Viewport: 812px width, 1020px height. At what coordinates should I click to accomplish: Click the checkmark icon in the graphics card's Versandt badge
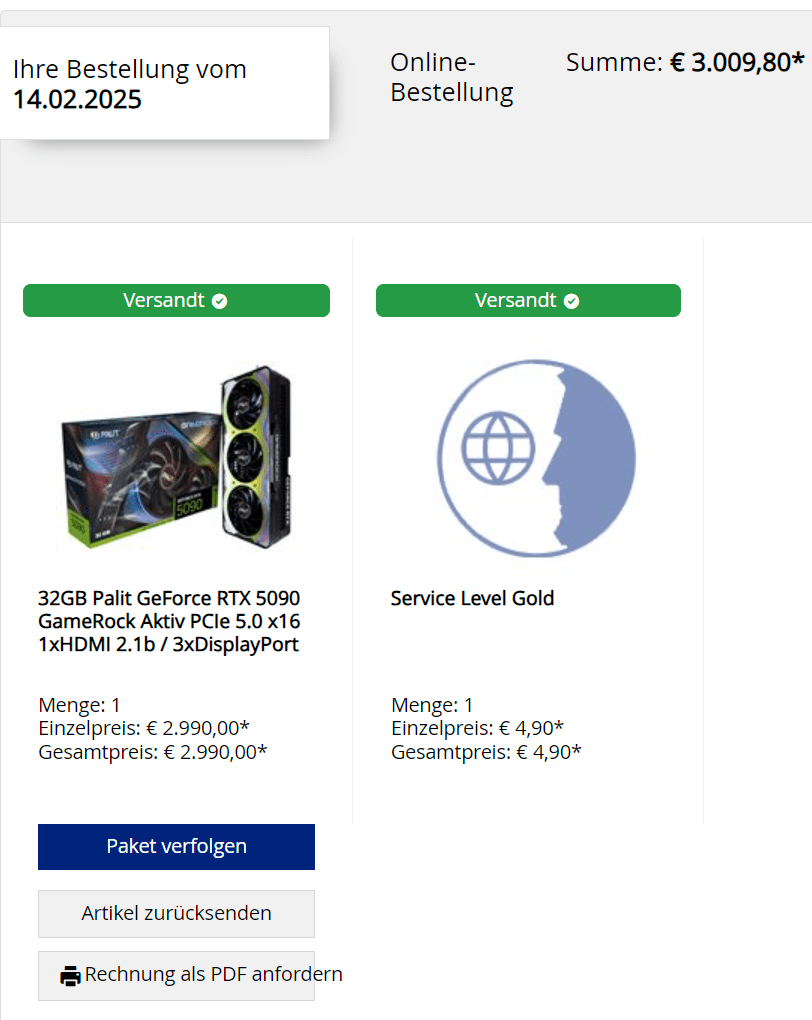pos(220,301)
